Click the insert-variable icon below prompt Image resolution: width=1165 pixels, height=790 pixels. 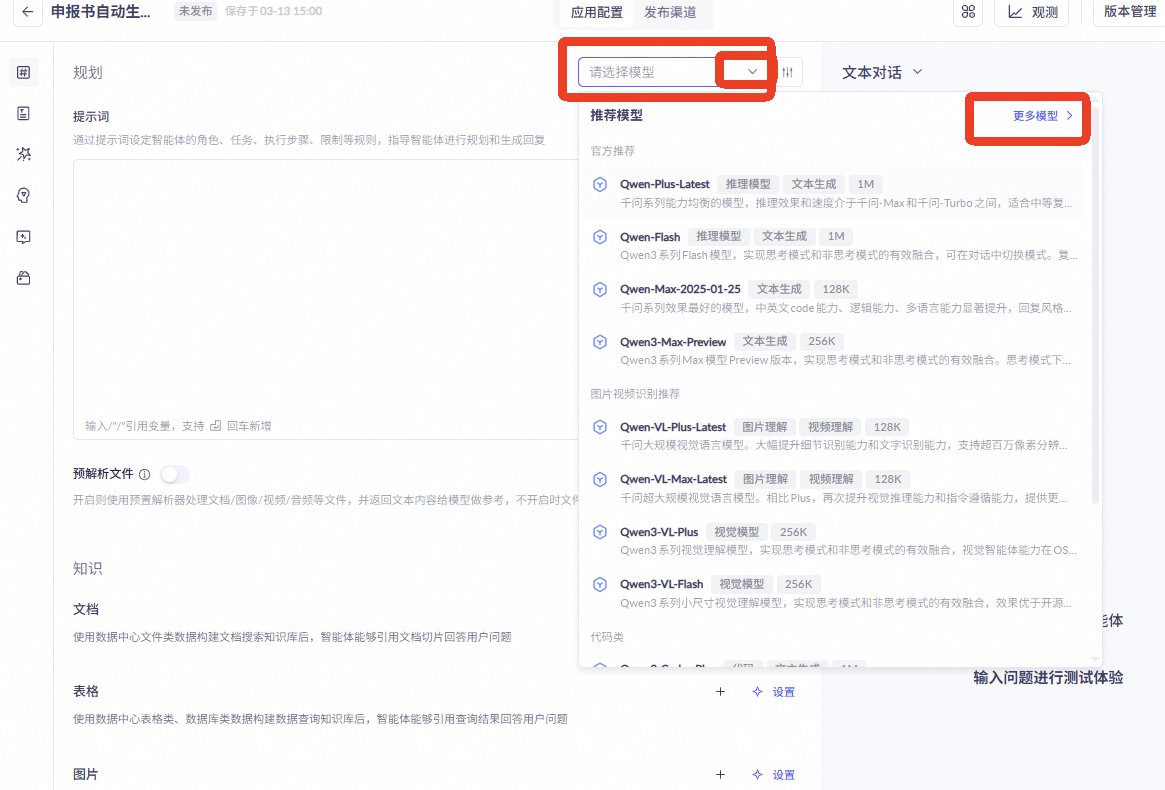(x=215, y=426)
